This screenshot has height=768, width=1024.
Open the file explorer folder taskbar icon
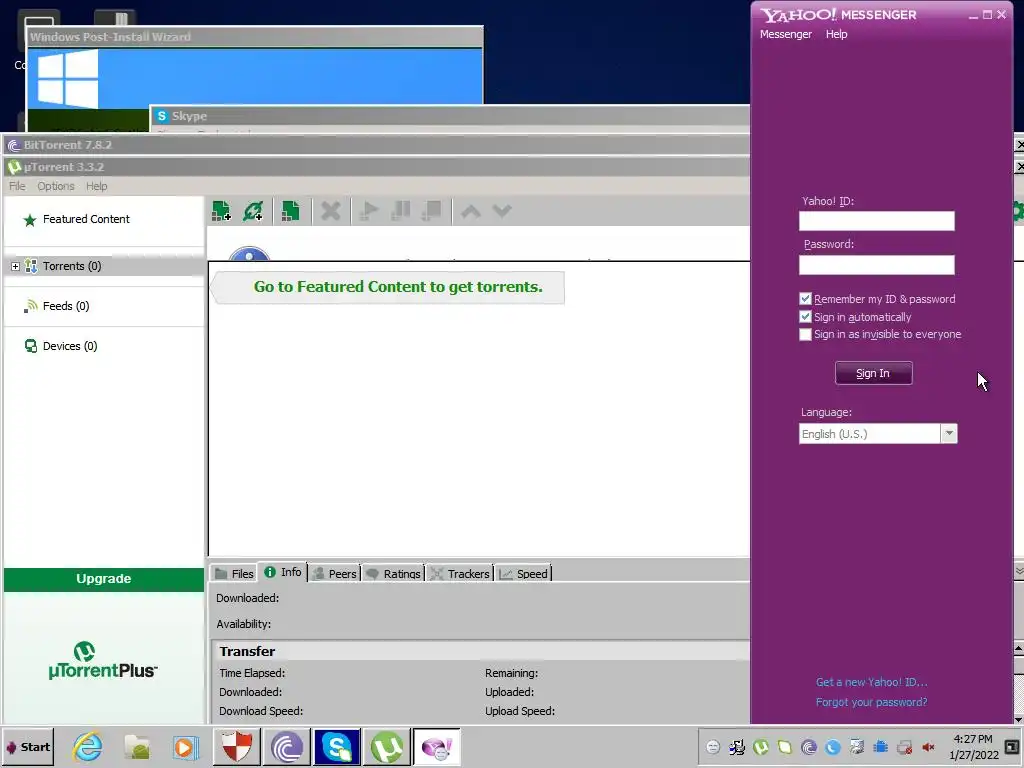pyautogui.click(x=137, y=747)
